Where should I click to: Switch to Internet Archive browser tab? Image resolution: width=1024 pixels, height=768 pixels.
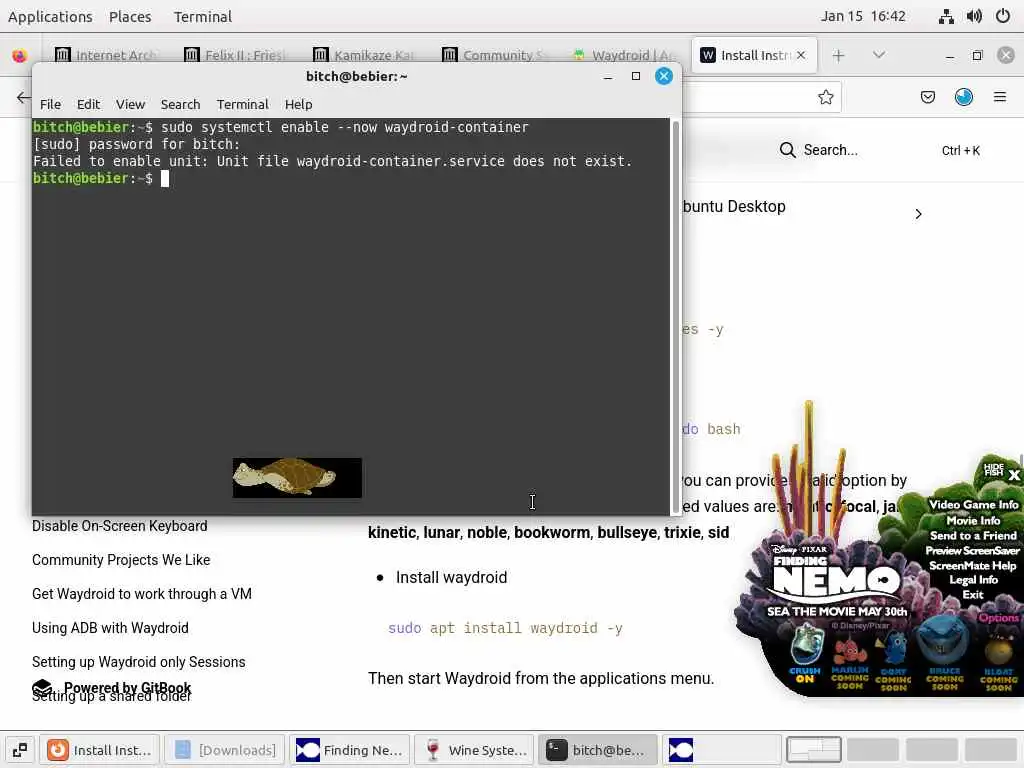pyautogui.click(x=106, y=55)
